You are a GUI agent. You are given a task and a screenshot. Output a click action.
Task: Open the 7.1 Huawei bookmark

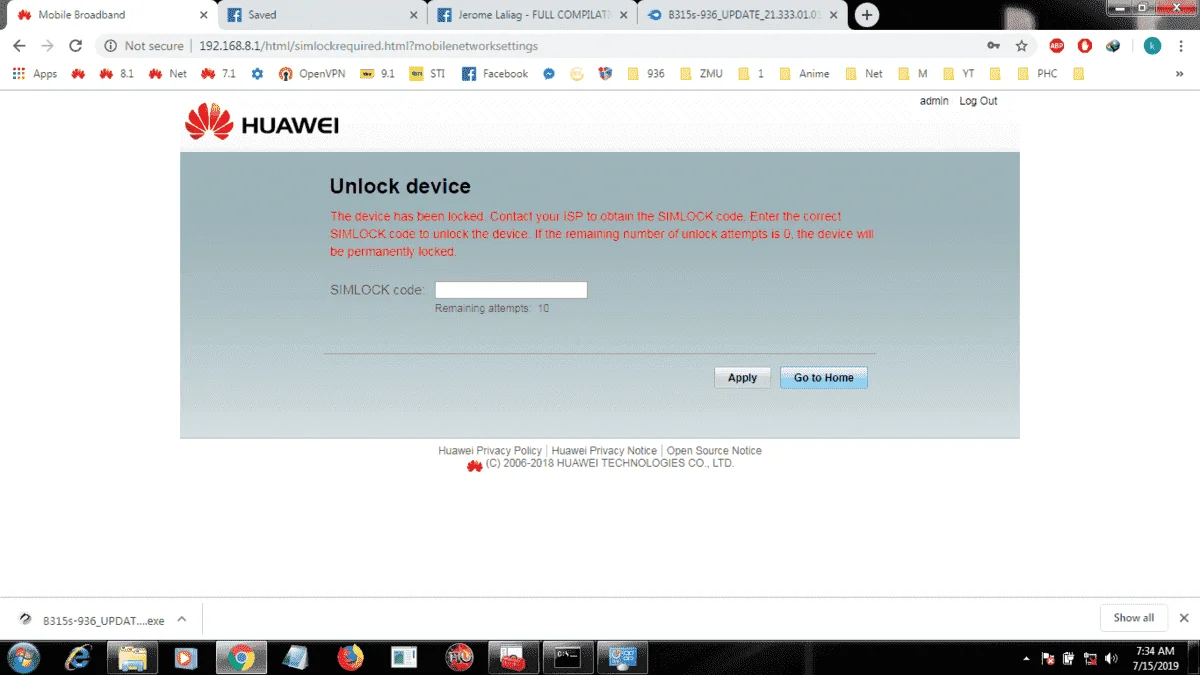[x=218, y=74]
